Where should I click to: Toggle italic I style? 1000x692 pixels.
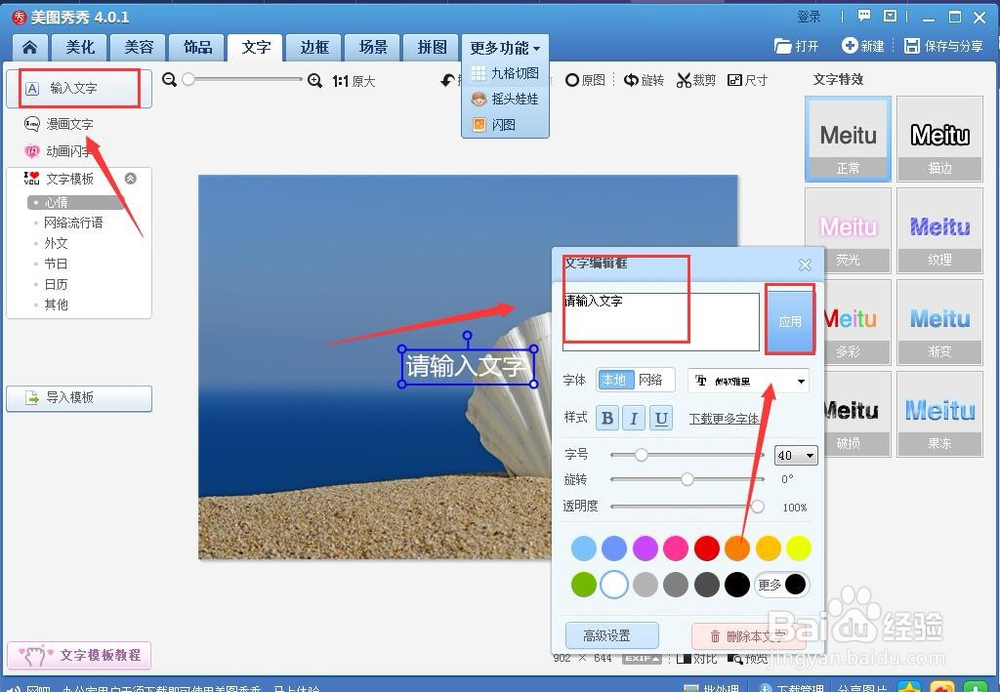(x=634, y=418)
